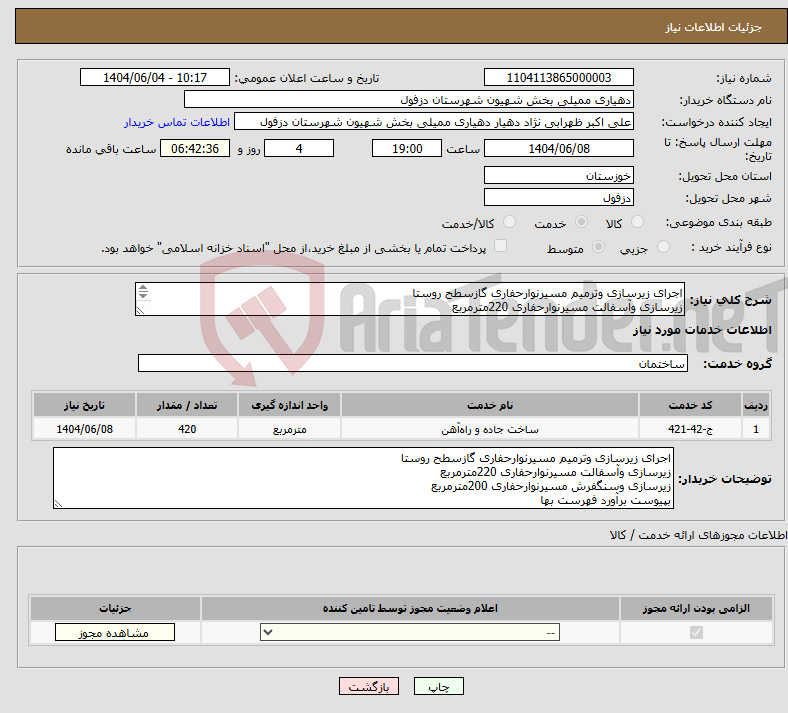Toggle the الزامی بودن ارائه مجوز checkbox
The image size is (788, 713).
point(696,633)
